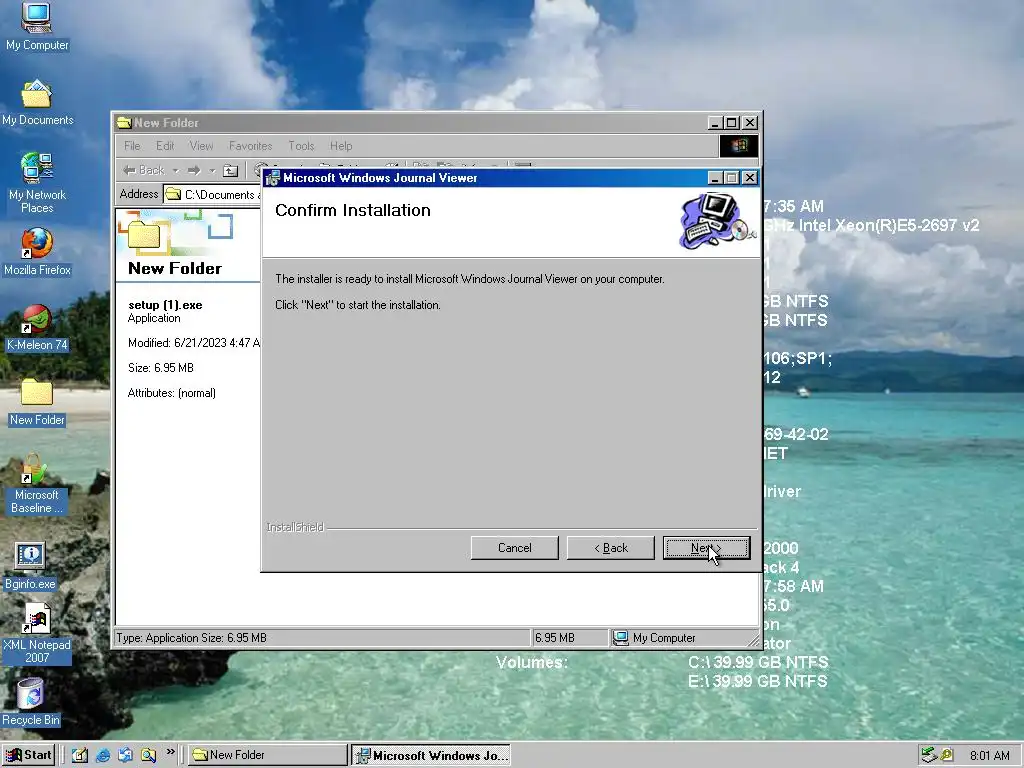Click the magnifier folder quick launch icon

tap(148, 755)
